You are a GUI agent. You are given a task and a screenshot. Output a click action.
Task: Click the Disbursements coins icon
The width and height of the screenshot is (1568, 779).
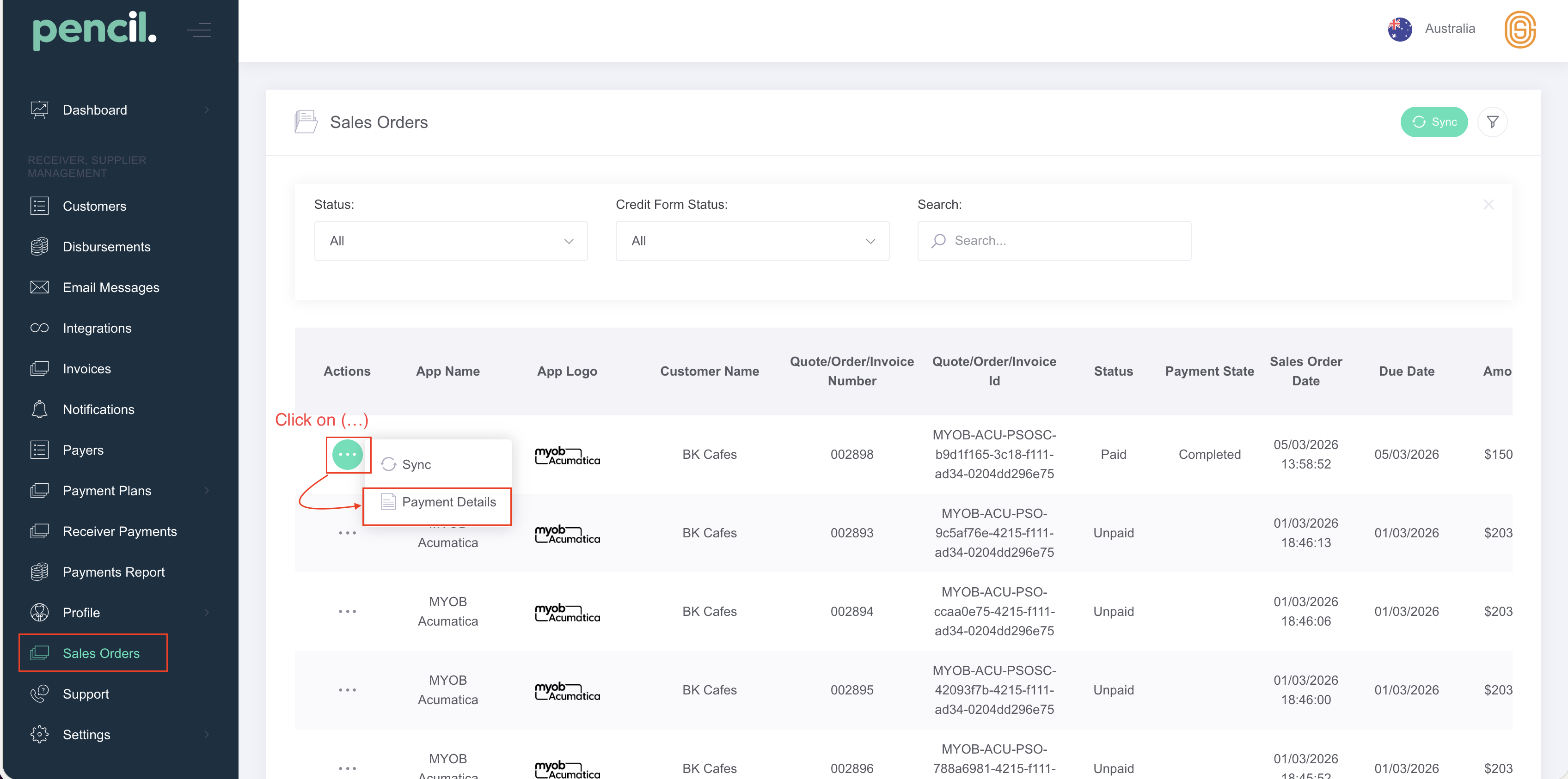40,246
